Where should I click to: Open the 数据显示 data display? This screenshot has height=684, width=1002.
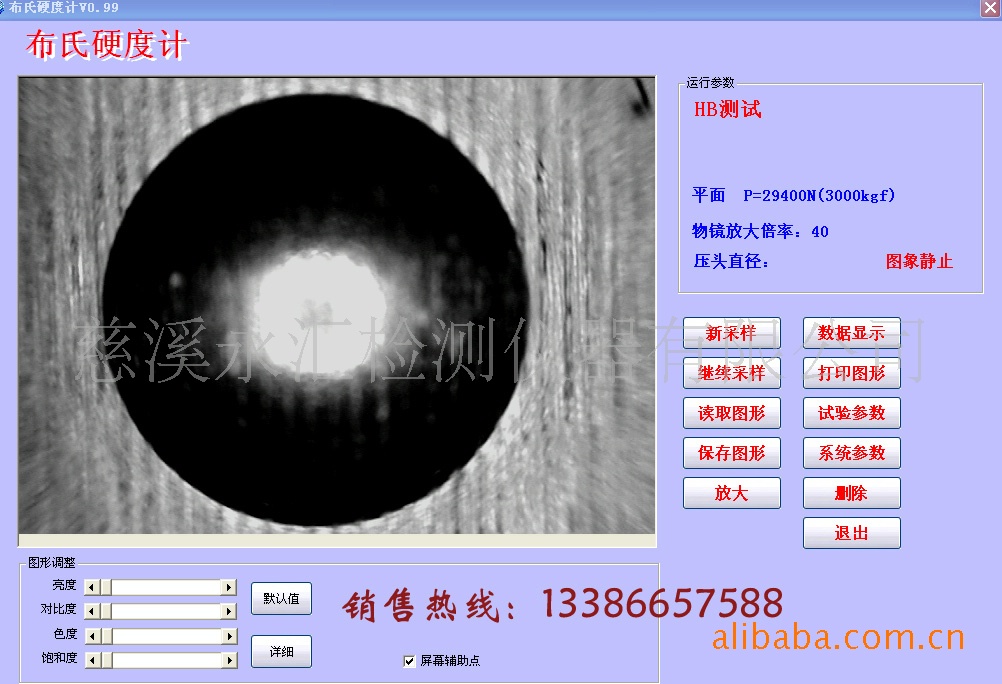(851, 333)
